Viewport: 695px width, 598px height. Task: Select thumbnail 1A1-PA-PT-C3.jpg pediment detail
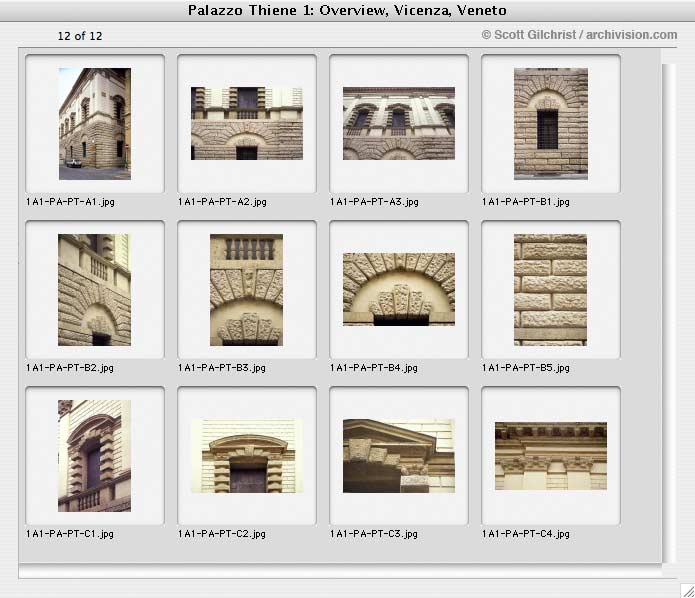(399, 456)
